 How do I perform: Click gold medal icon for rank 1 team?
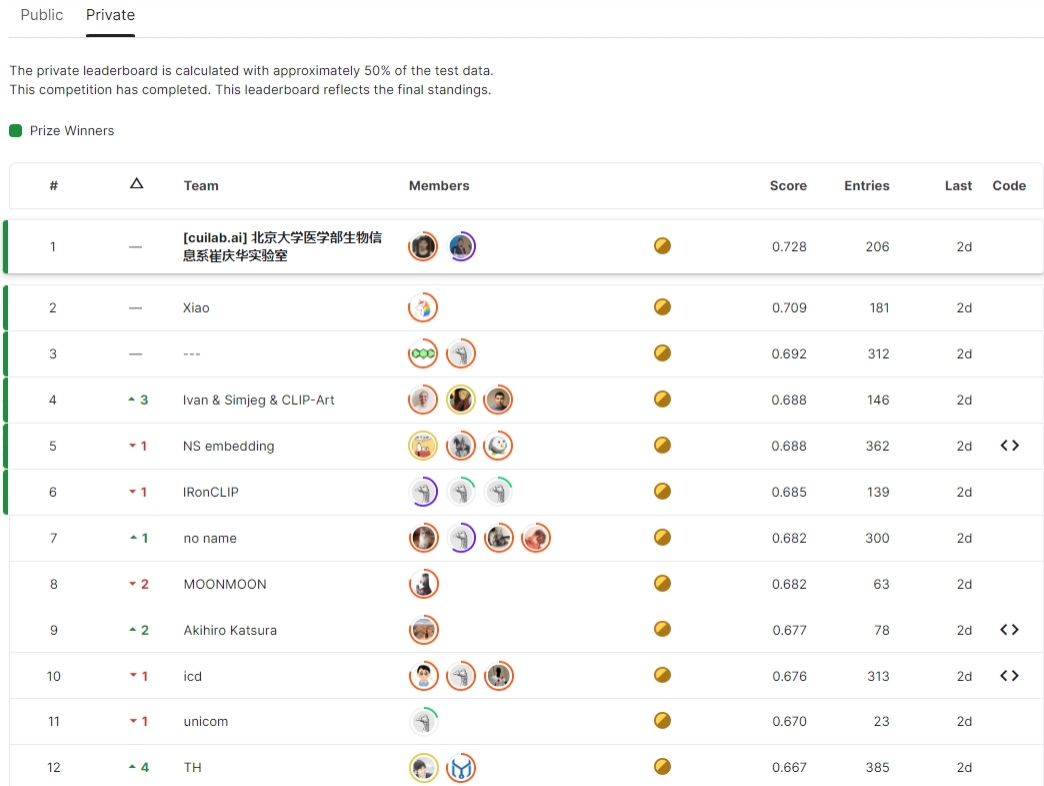coord(662,246)
